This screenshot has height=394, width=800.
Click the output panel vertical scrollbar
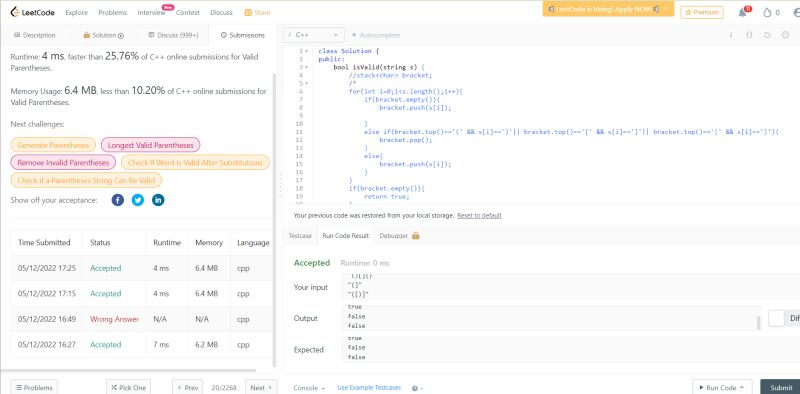click(758, 323)
